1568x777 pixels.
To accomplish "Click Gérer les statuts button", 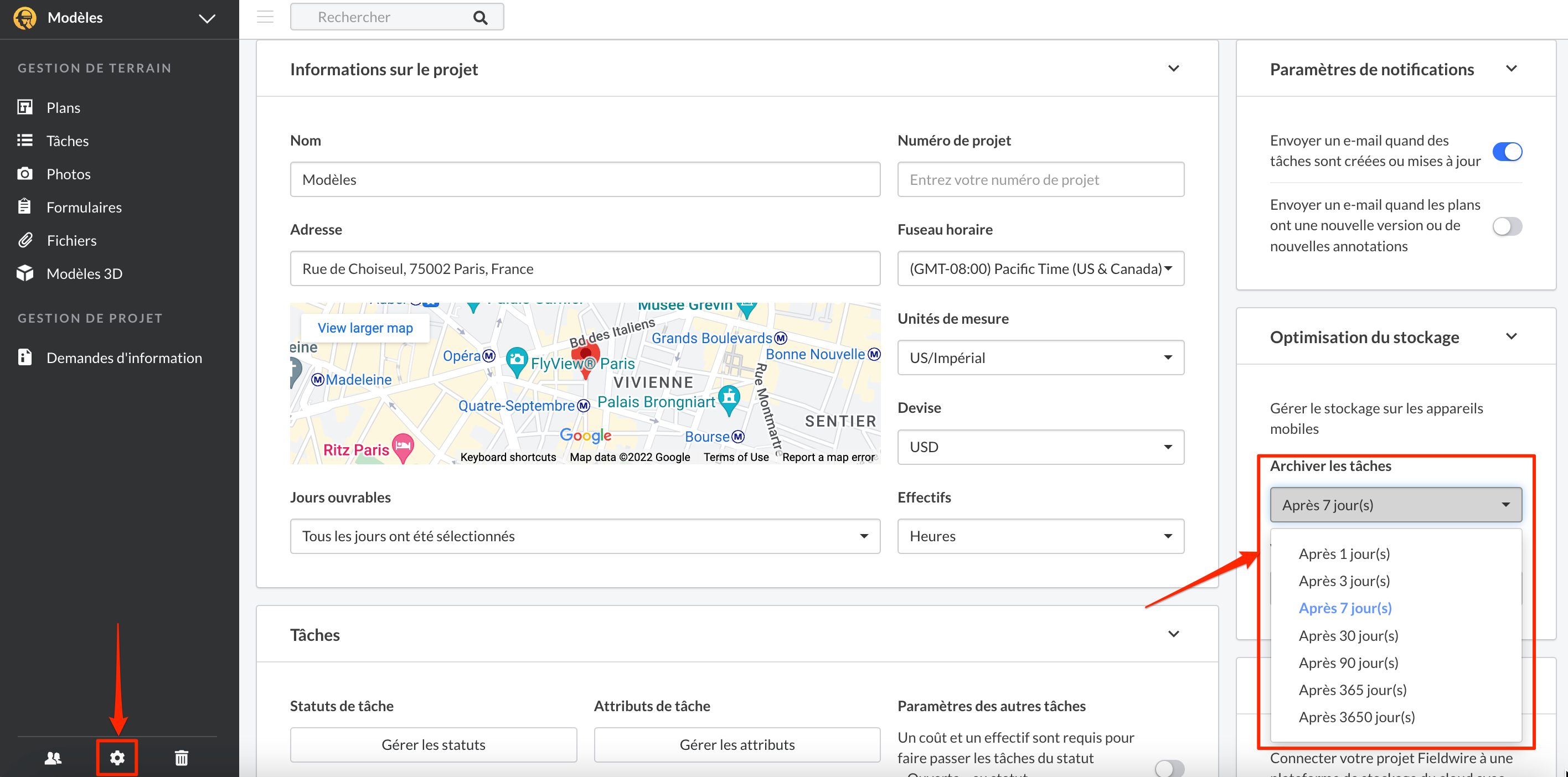I will 433,744.
